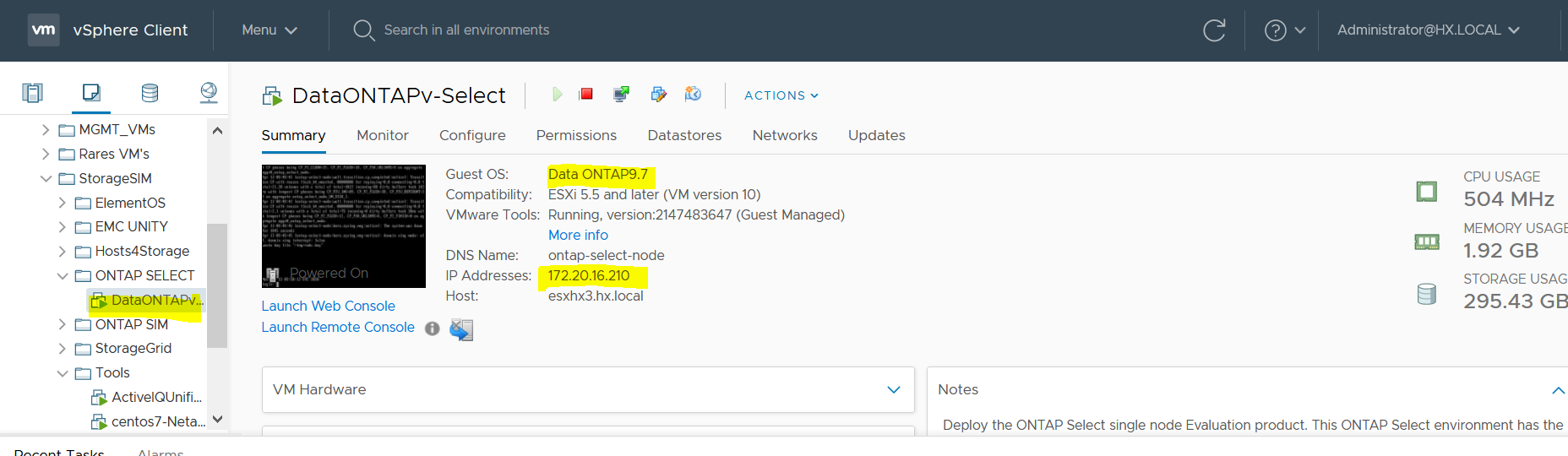The width and height of the screenshot is (1568, 456).
Task: Click the search magnifier icon
Action: pyautogui.click(x=363, y=30)
